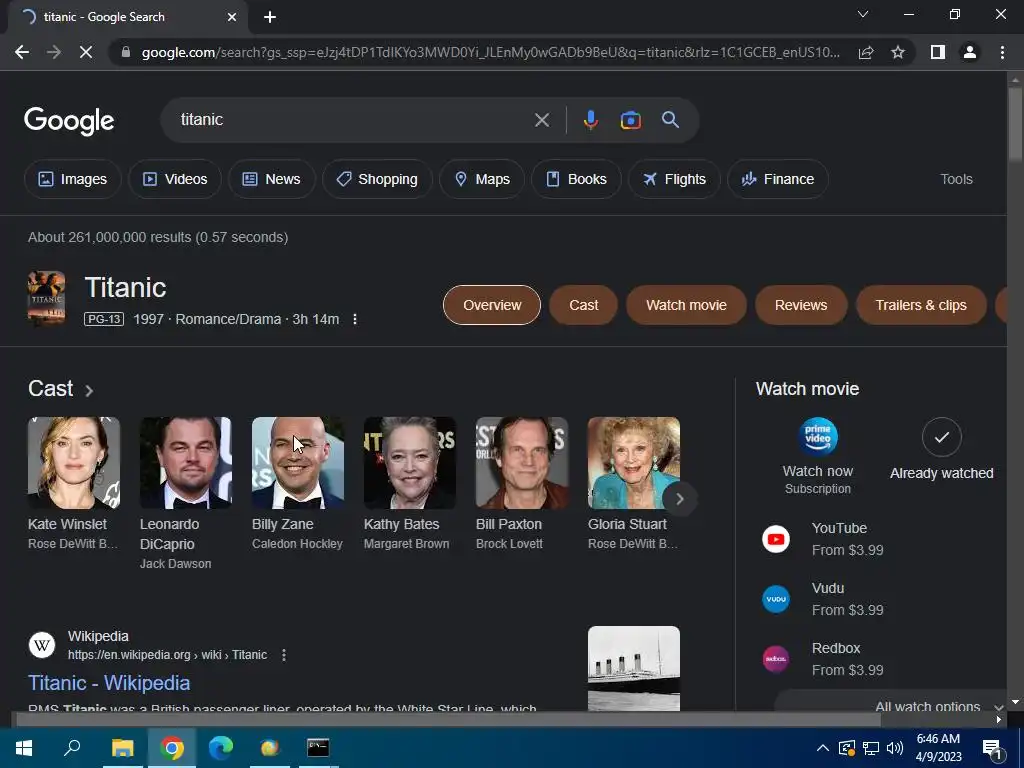Open Billy Zane cast photo

[x=298, y=463]
